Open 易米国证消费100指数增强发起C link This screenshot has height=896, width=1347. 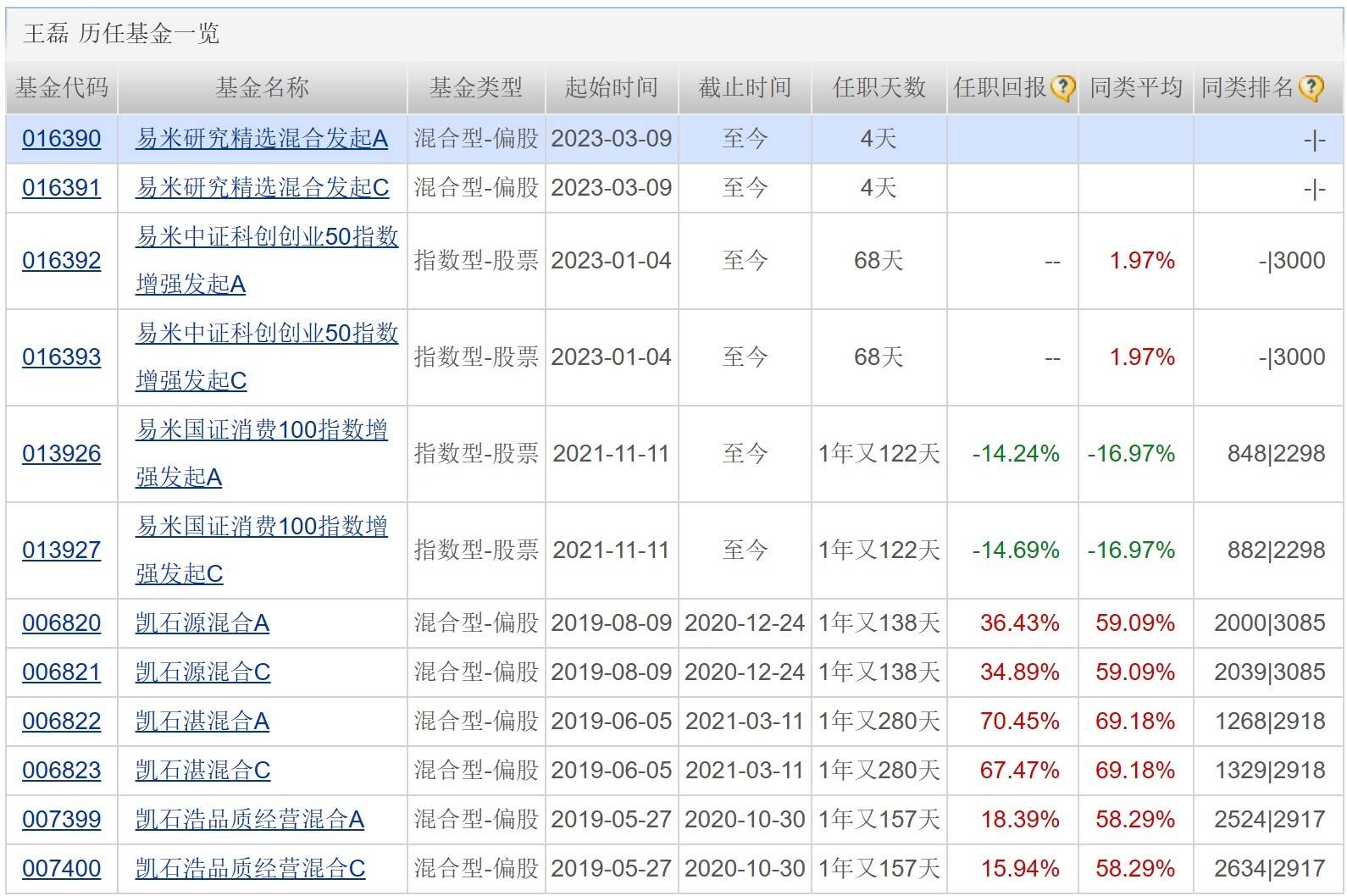pyautogui.click(x=262, y=550)
